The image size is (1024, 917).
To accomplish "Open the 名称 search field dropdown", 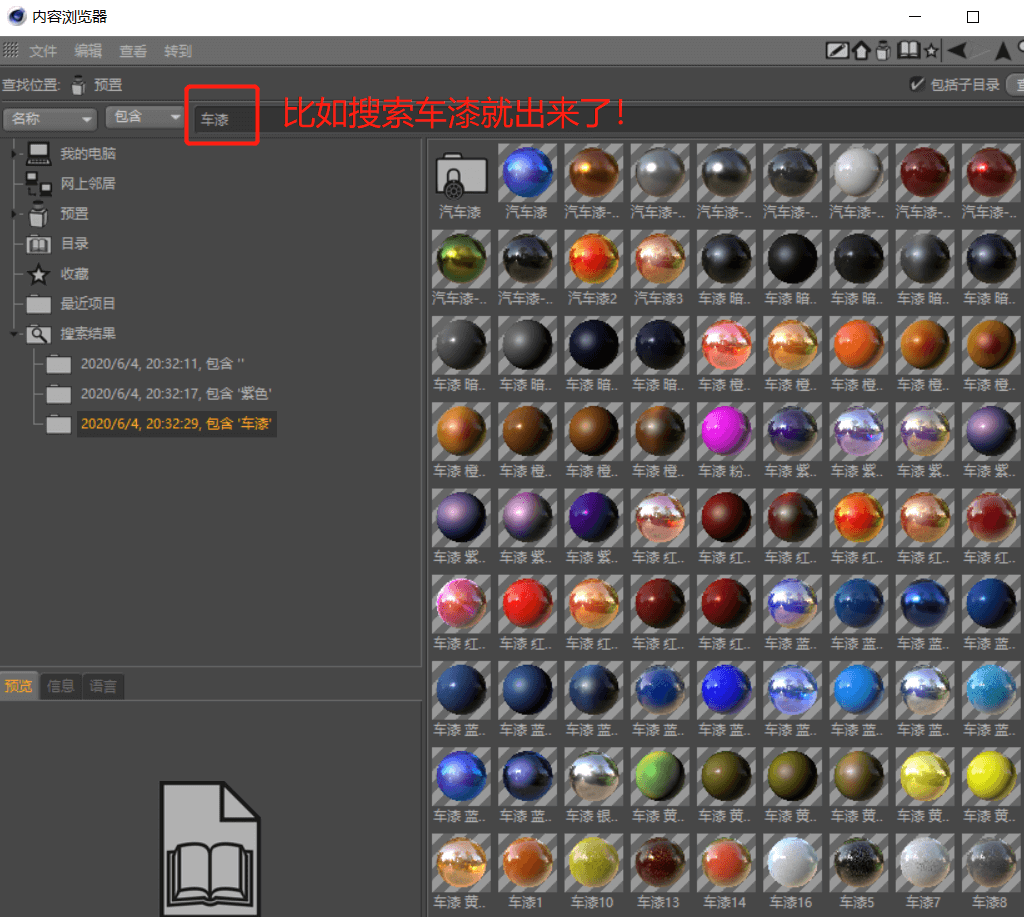I will point(50,118).
